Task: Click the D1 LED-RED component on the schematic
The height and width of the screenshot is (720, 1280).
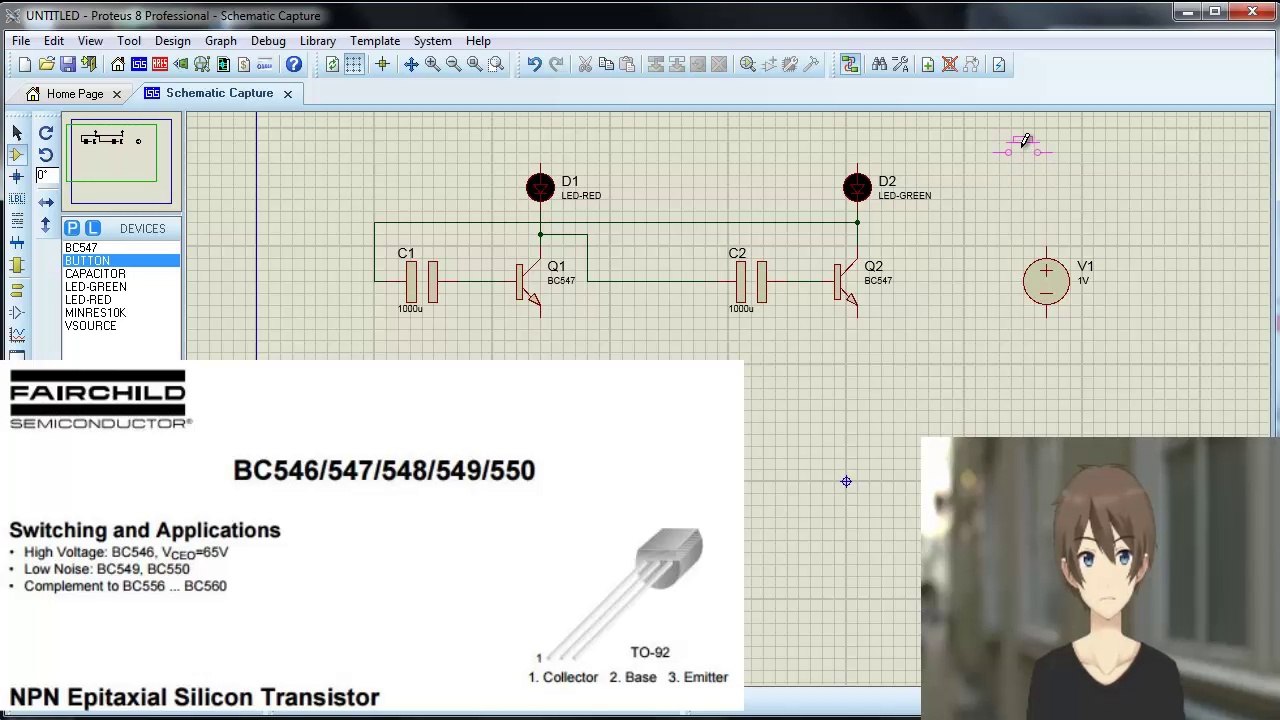Action: coord(540,187)
